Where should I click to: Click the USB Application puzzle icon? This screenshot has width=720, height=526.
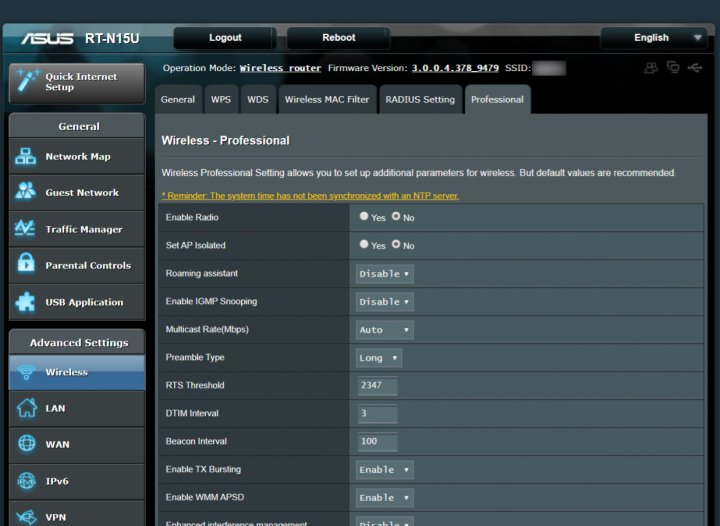coord(25,302)
